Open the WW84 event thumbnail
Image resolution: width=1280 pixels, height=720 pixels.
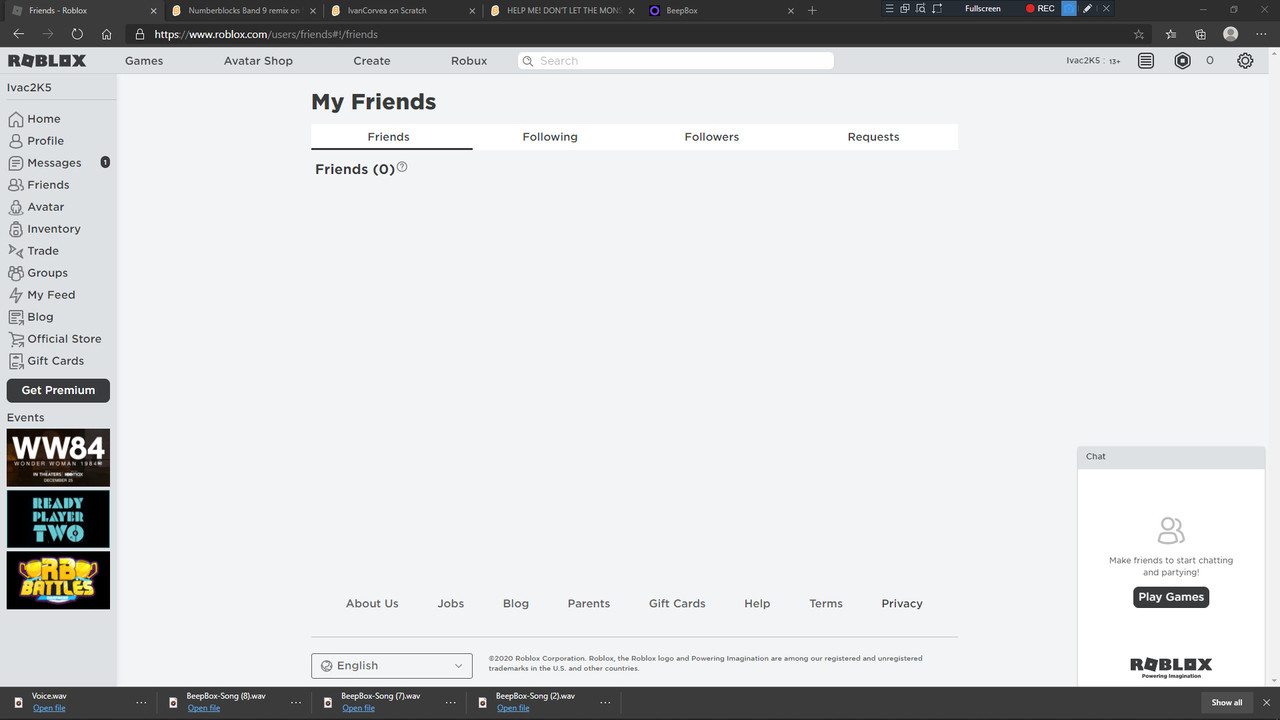[x=58, y=458]
